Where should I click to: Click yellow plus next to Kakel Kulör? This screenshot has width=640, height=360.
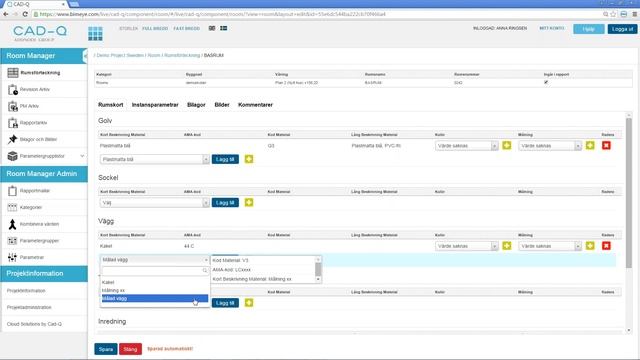click(x=507, y=246)
